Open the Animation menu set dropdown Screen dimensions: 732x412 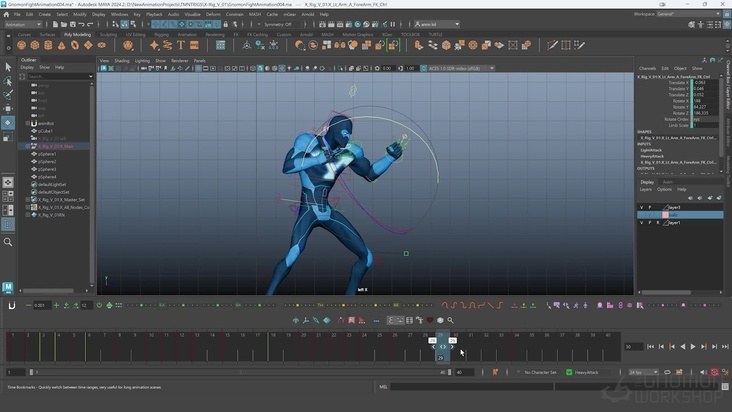[25, 24]
